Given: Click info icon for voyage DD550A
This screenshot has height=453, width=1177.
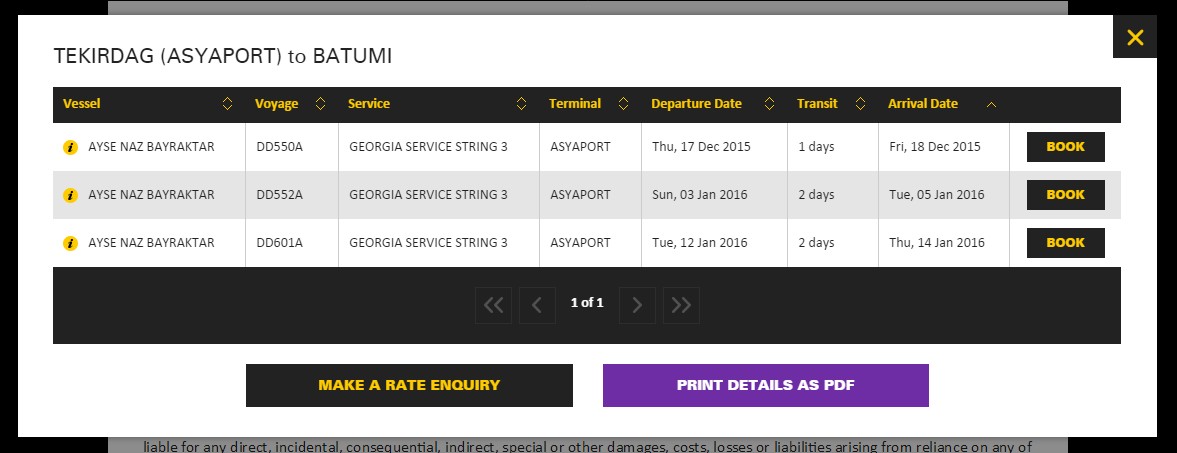Looking at the screenshot, I should [70, 147].
